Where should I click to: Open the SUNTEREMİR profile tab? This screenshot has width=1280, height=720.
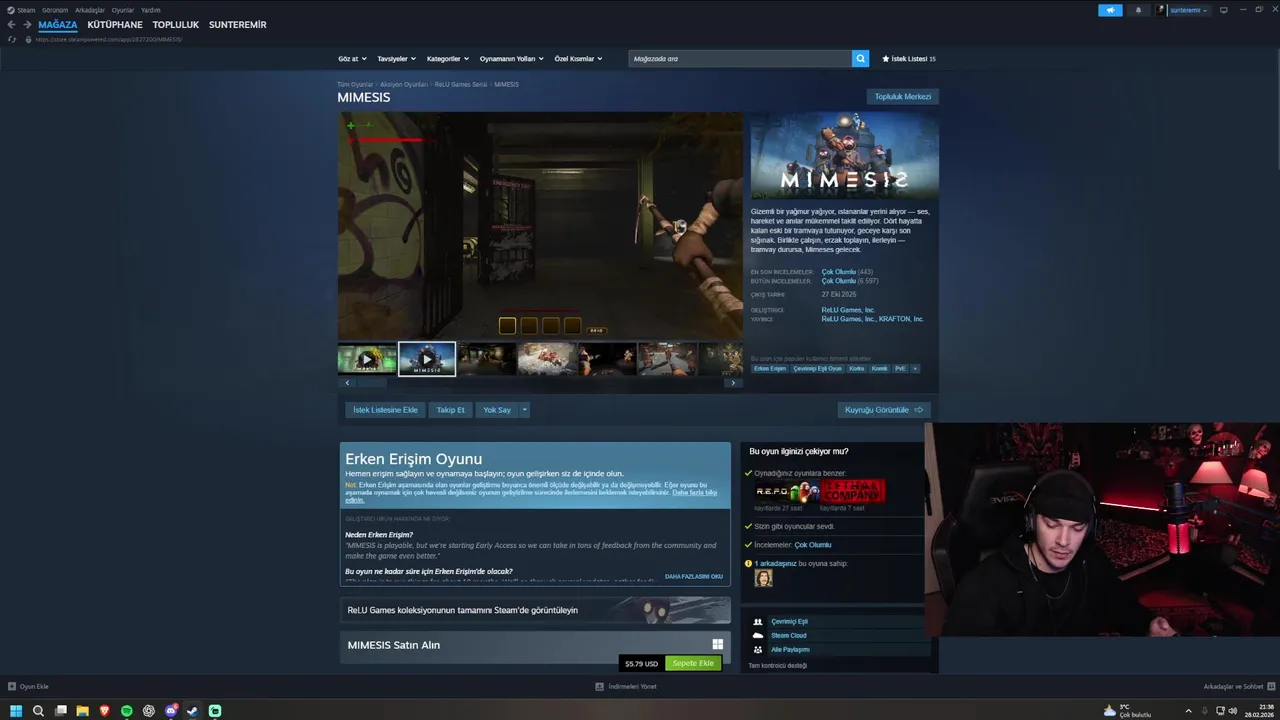point(238,25)
